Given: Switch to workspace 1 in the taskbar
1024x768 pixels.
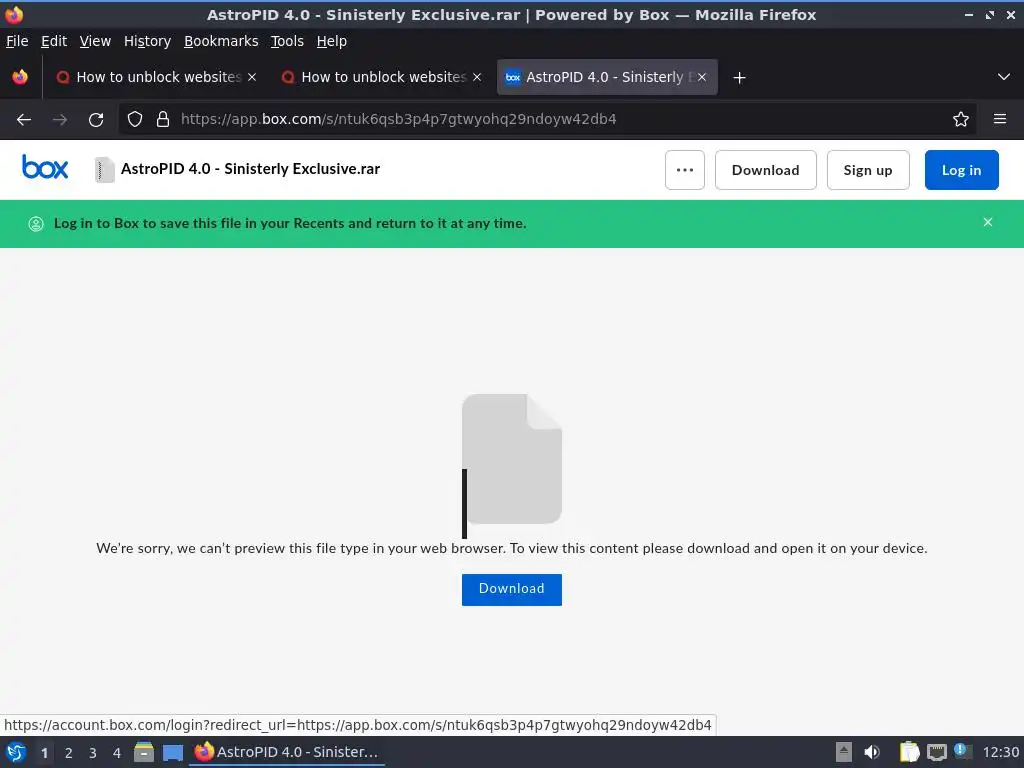Looking at the screenshot, I should (44, 753).
